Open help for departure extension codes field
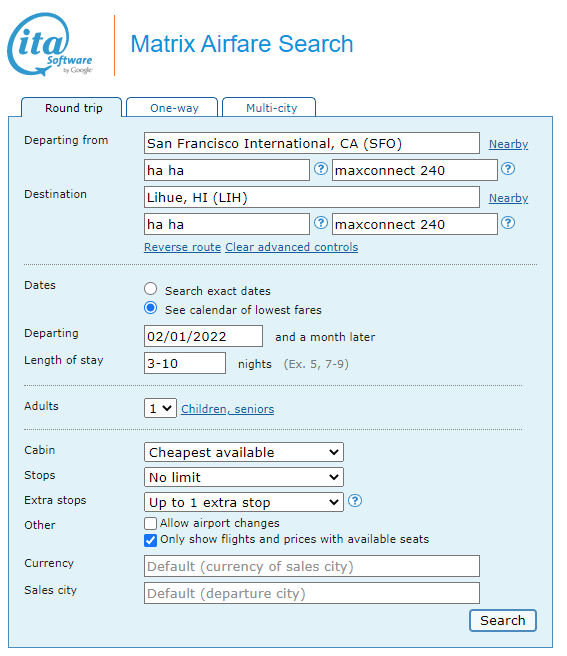 (x=508, y=169)
